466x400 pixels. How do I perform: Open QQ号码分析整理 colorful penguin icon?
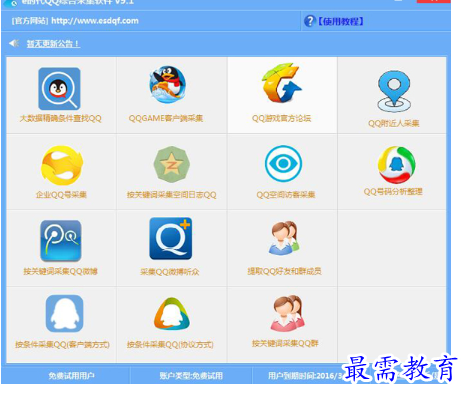pyautogui.click(x=396, y=165)
